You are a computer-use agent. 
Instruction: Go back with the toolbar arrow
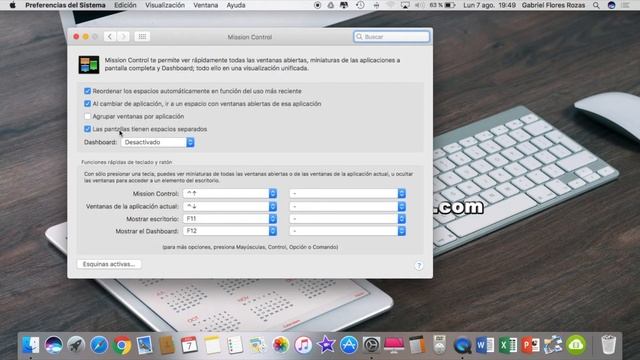(110, 37)
